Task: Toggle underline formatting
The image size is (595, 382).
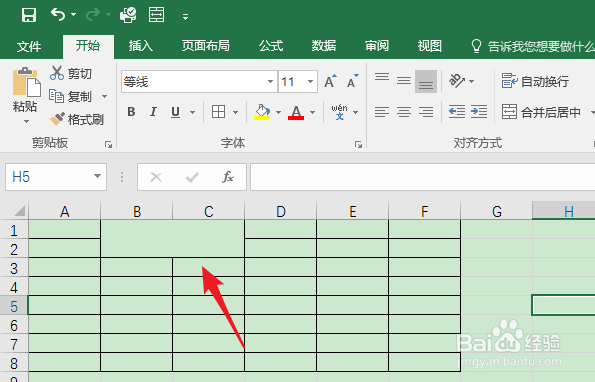Action: (175, 112)
